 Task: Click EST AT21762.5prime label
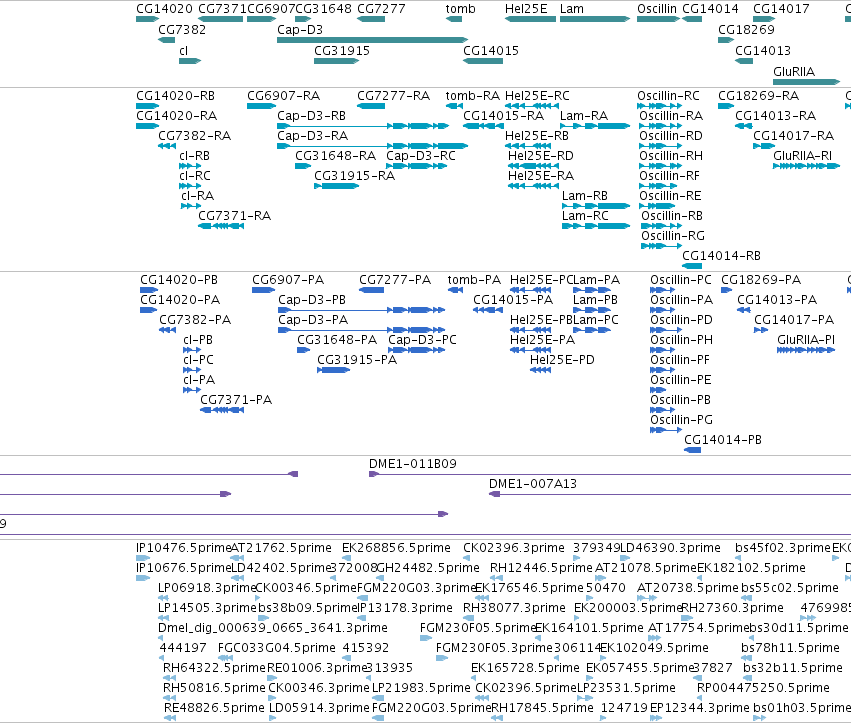(x=281, y=548)
